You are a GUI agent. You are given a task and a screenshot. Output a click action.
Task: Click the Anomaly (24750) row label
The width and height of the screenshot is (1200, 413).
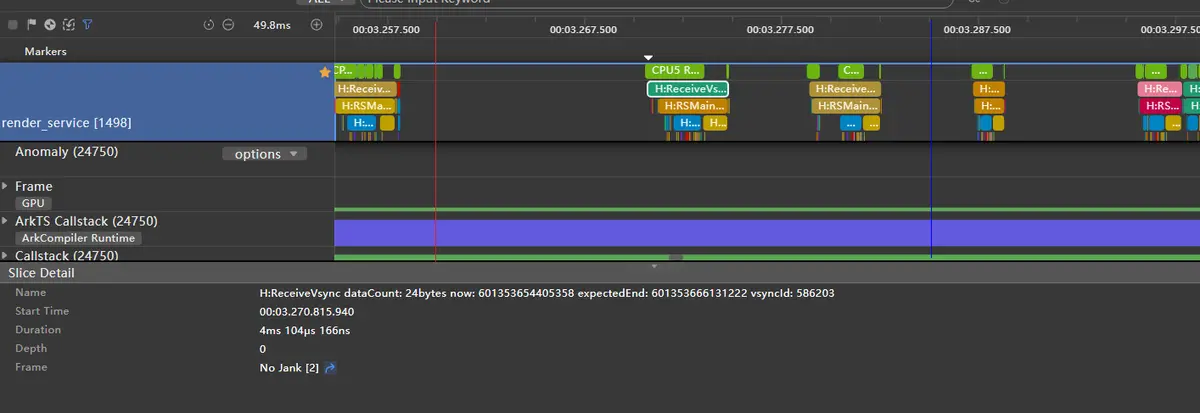click(x=67, y=152)
